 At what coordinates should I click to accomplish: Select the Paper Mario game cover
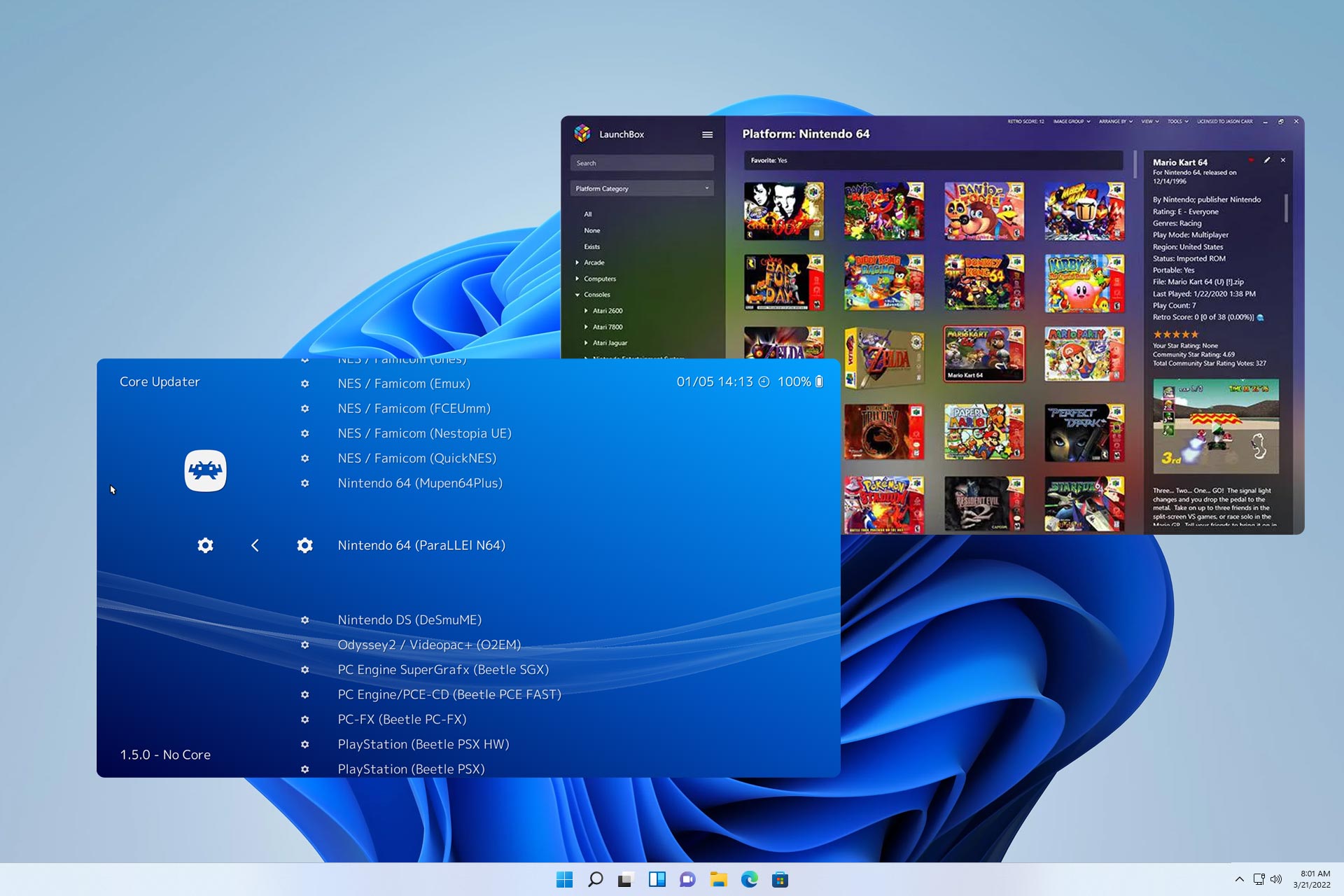pos(983,433)
